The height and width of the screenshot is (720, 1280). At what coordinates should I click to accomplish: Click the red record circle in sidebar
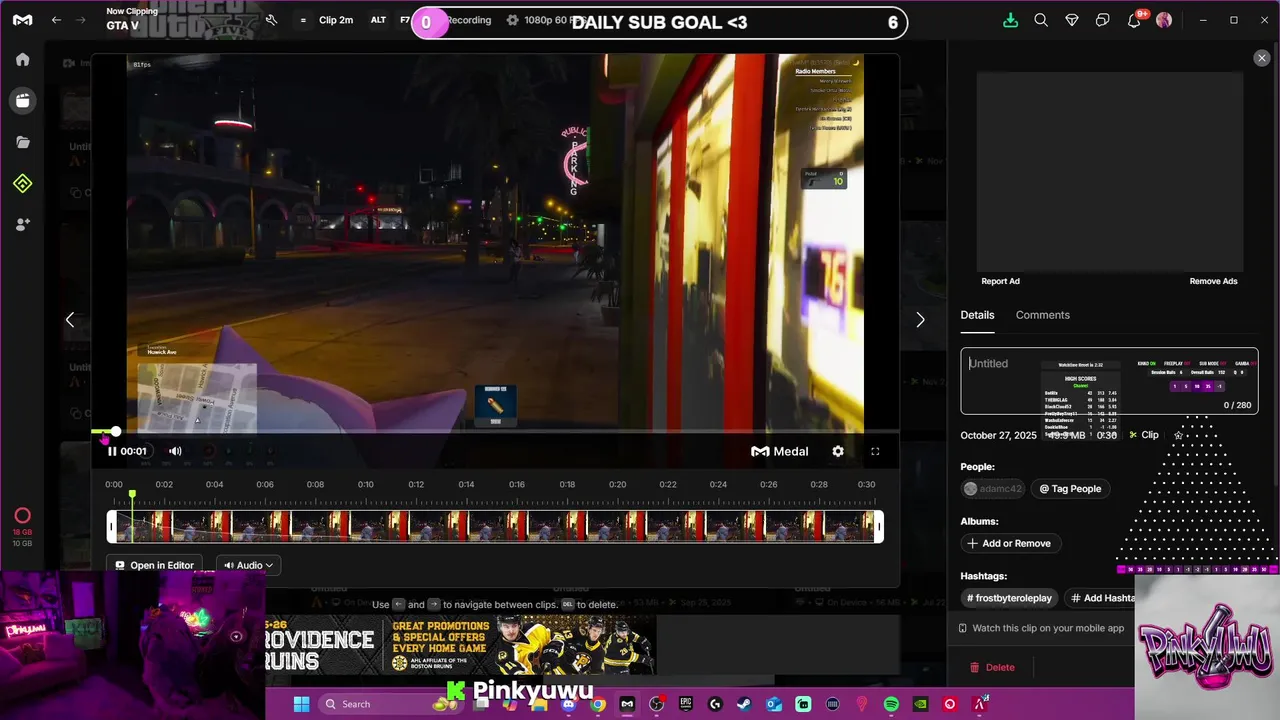click(x=22, y=516)
